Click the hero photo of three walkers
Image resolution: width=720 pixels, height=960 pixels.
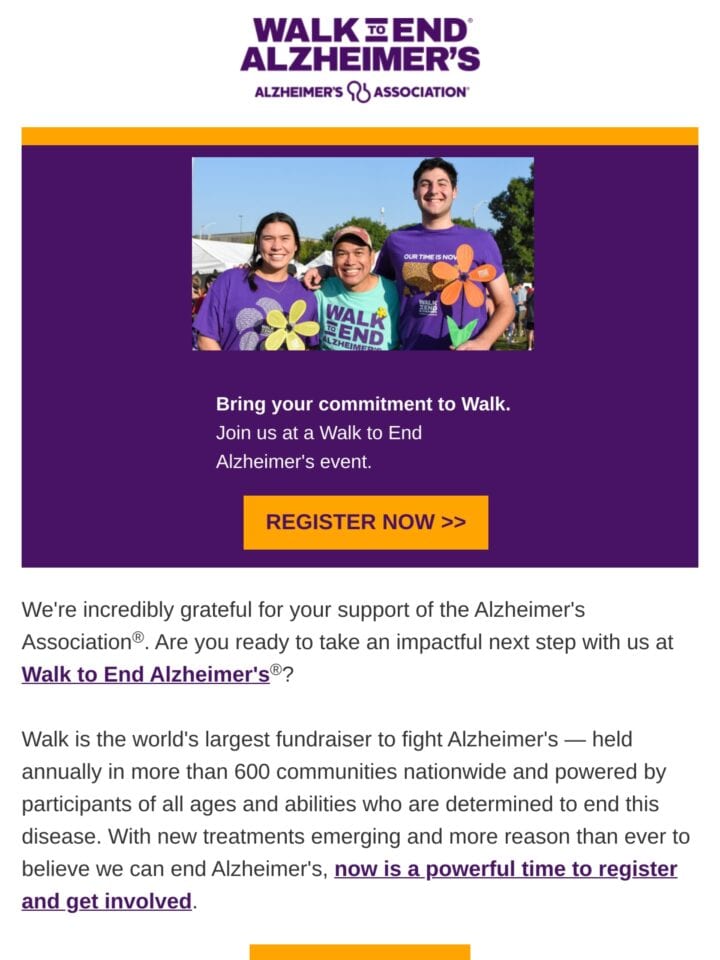pyautogui.click(x=362, y=253)
